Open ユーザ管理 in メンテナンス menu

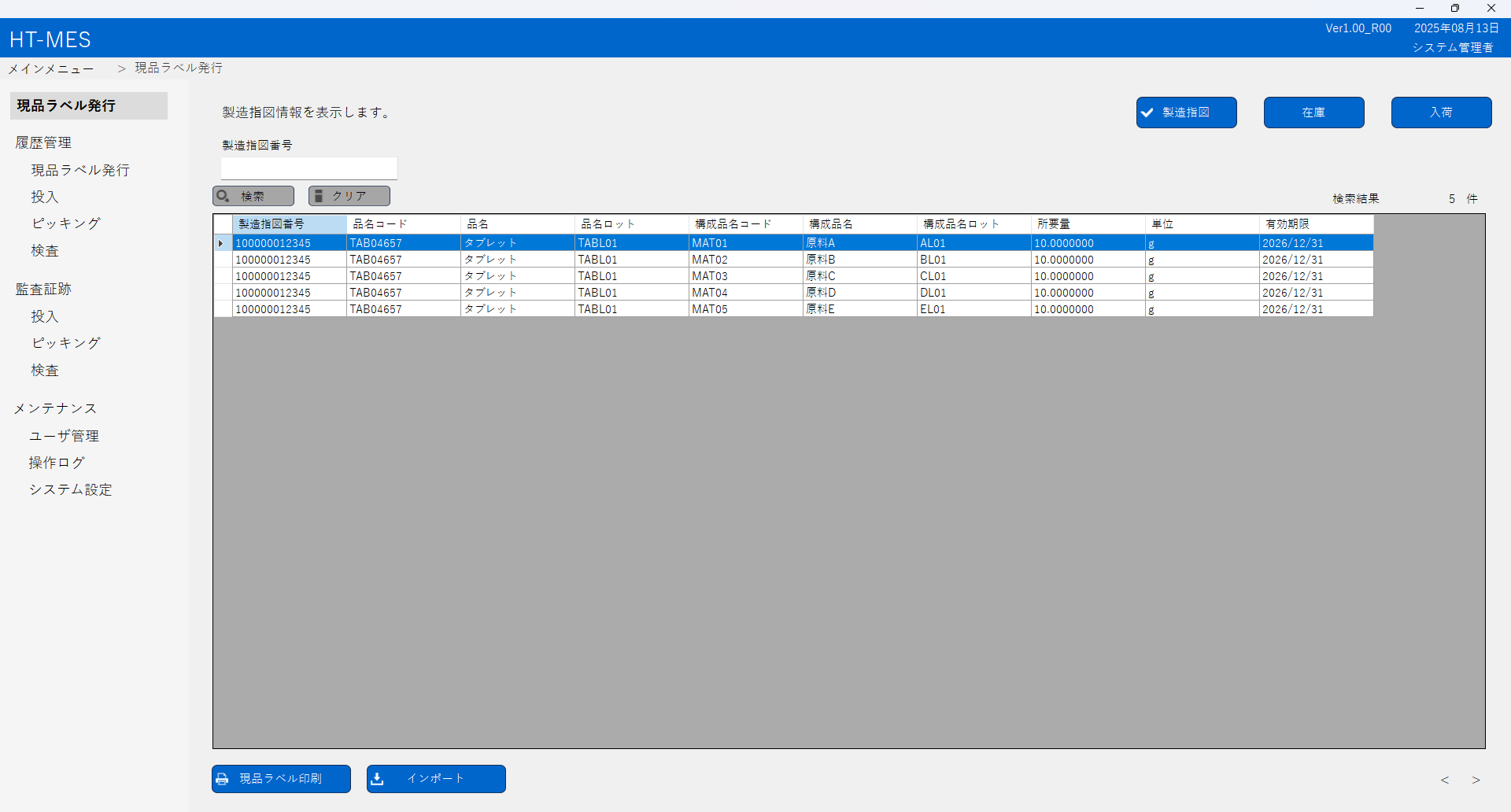65,436
